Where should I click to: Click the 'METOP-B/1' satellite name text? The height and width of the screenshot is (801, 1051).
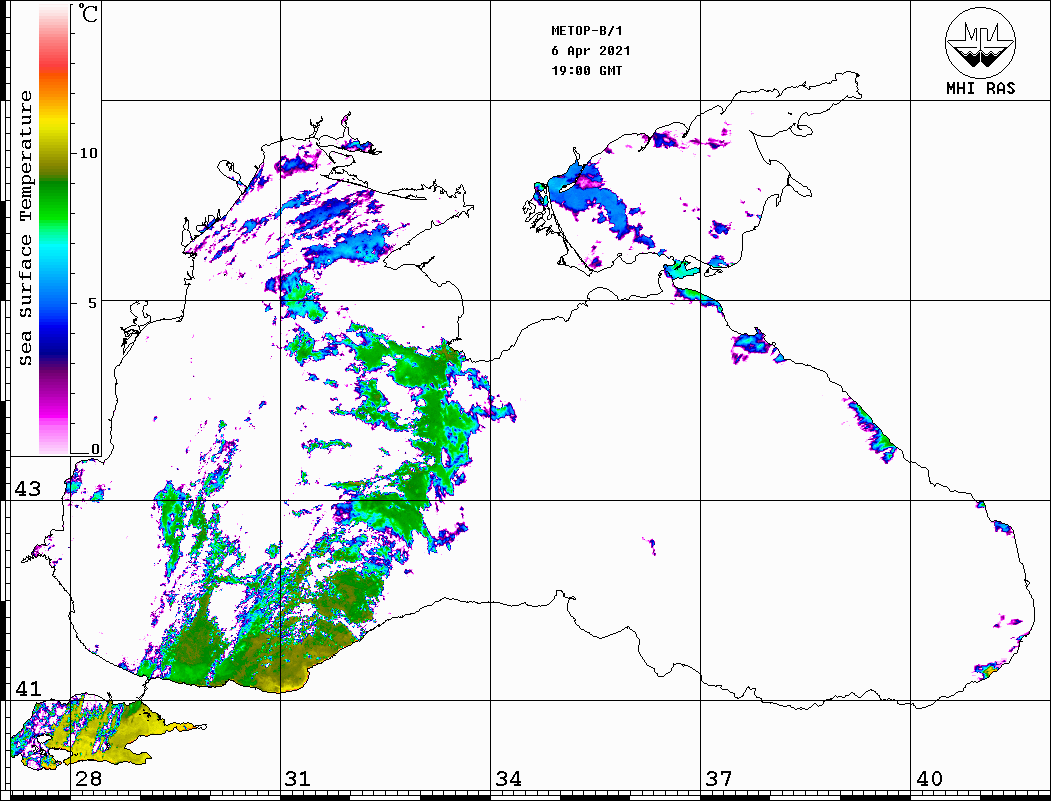586,31
